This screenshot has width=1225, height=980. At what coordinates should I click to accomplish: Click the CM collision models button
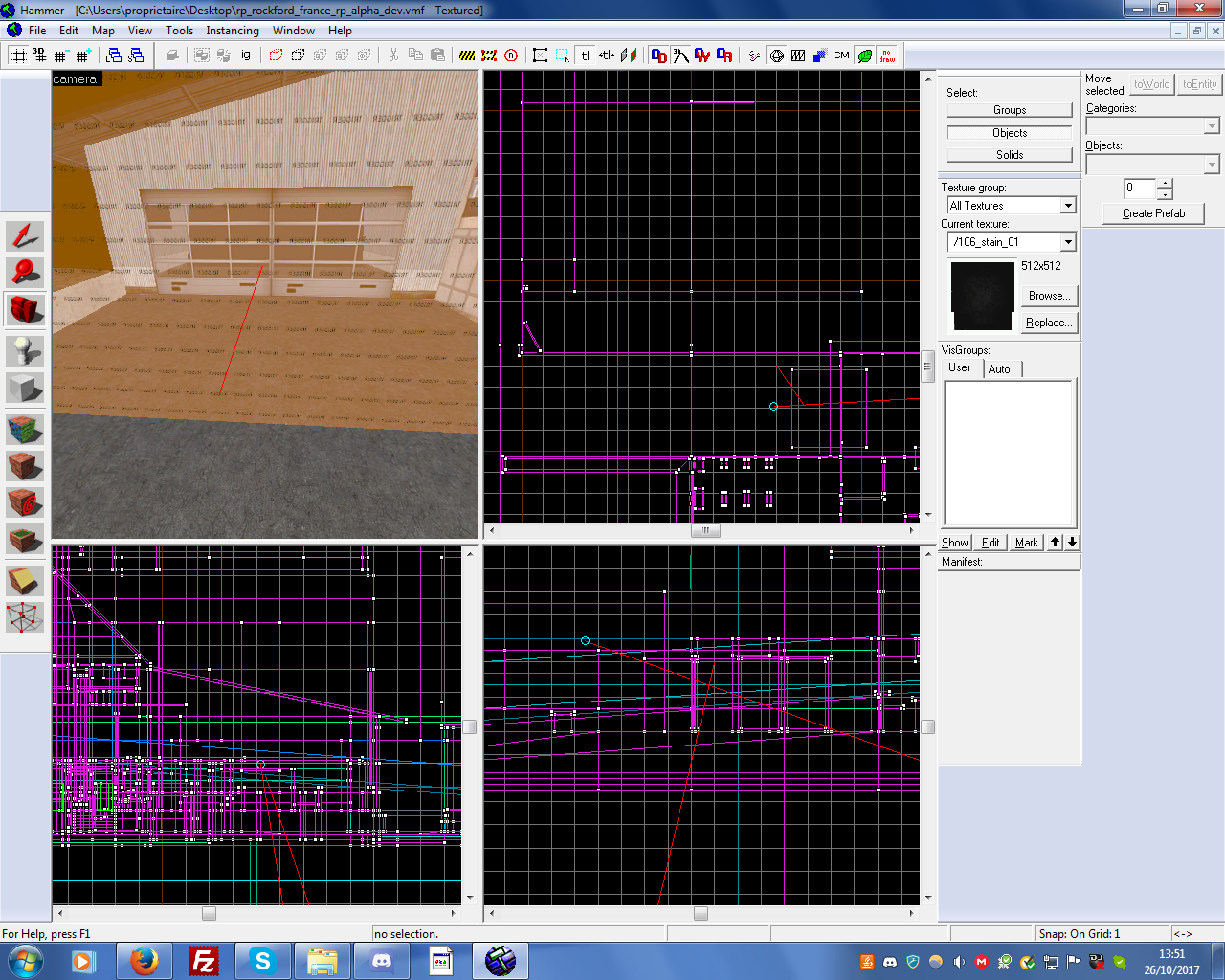pyautogui.click(x=841, y=56)
